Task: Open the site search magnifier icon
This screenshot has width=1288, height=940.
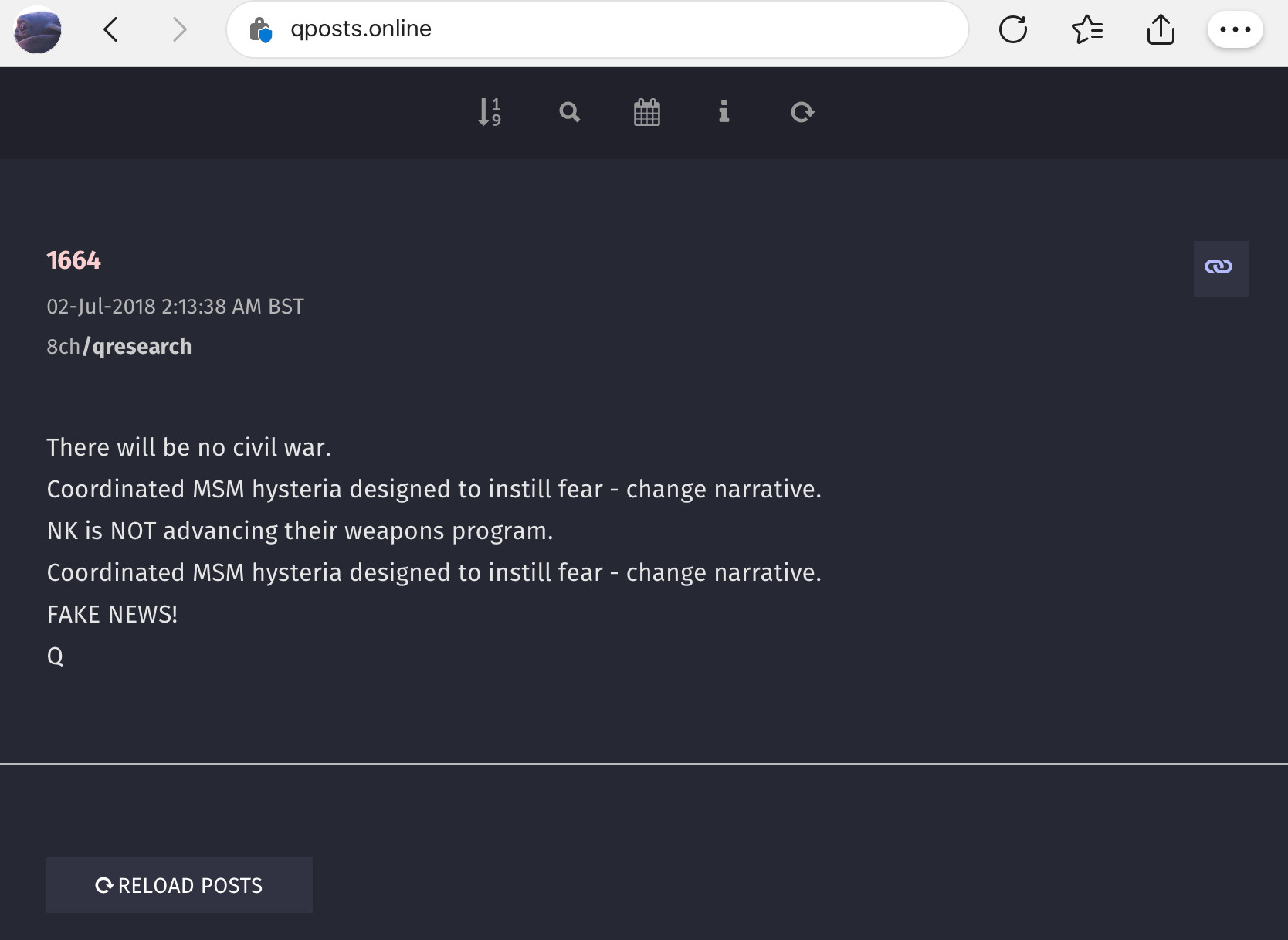Action: 569,112
